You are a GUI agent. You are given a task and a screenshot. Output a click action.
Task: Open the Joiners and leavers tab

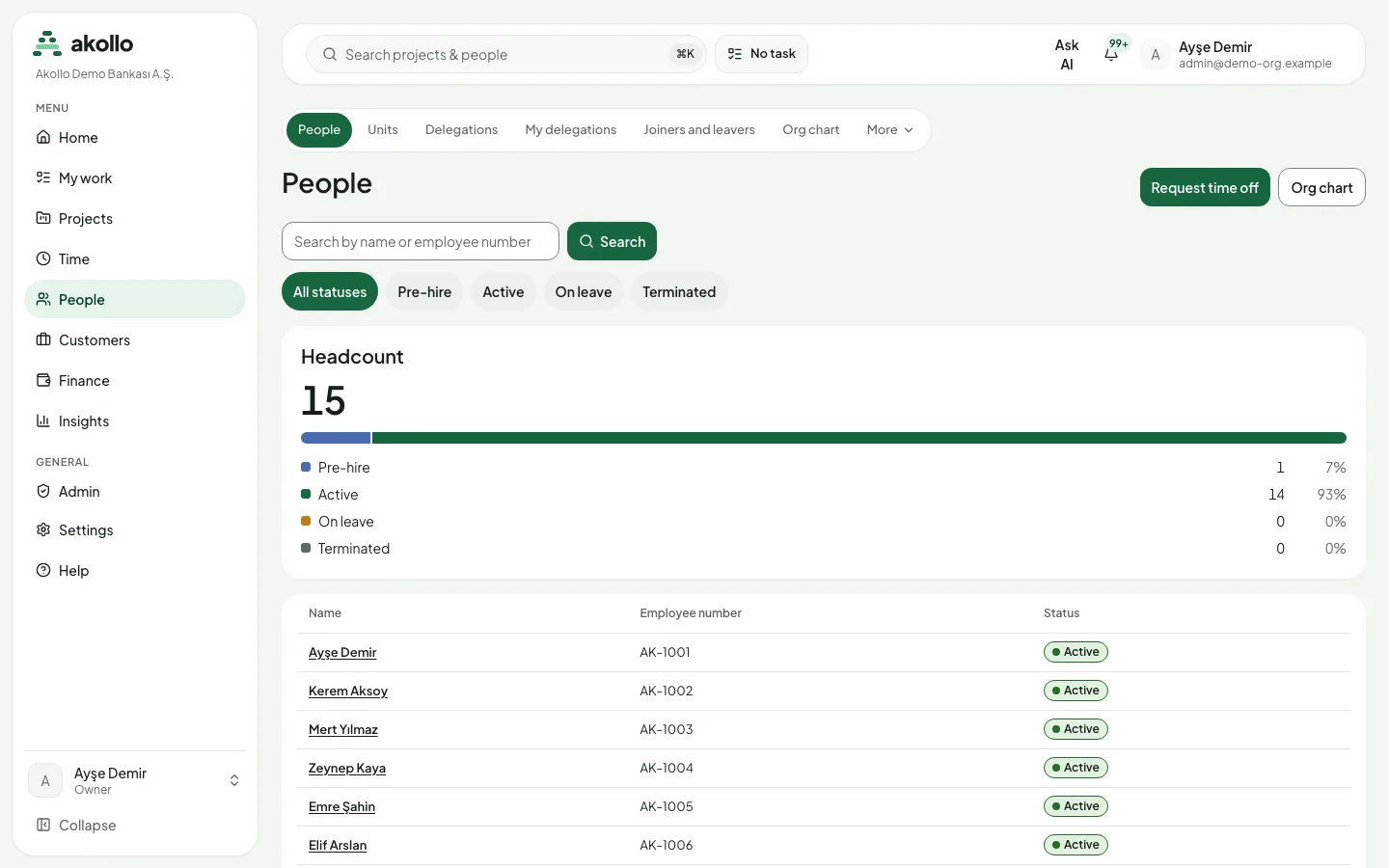[699, 130]
